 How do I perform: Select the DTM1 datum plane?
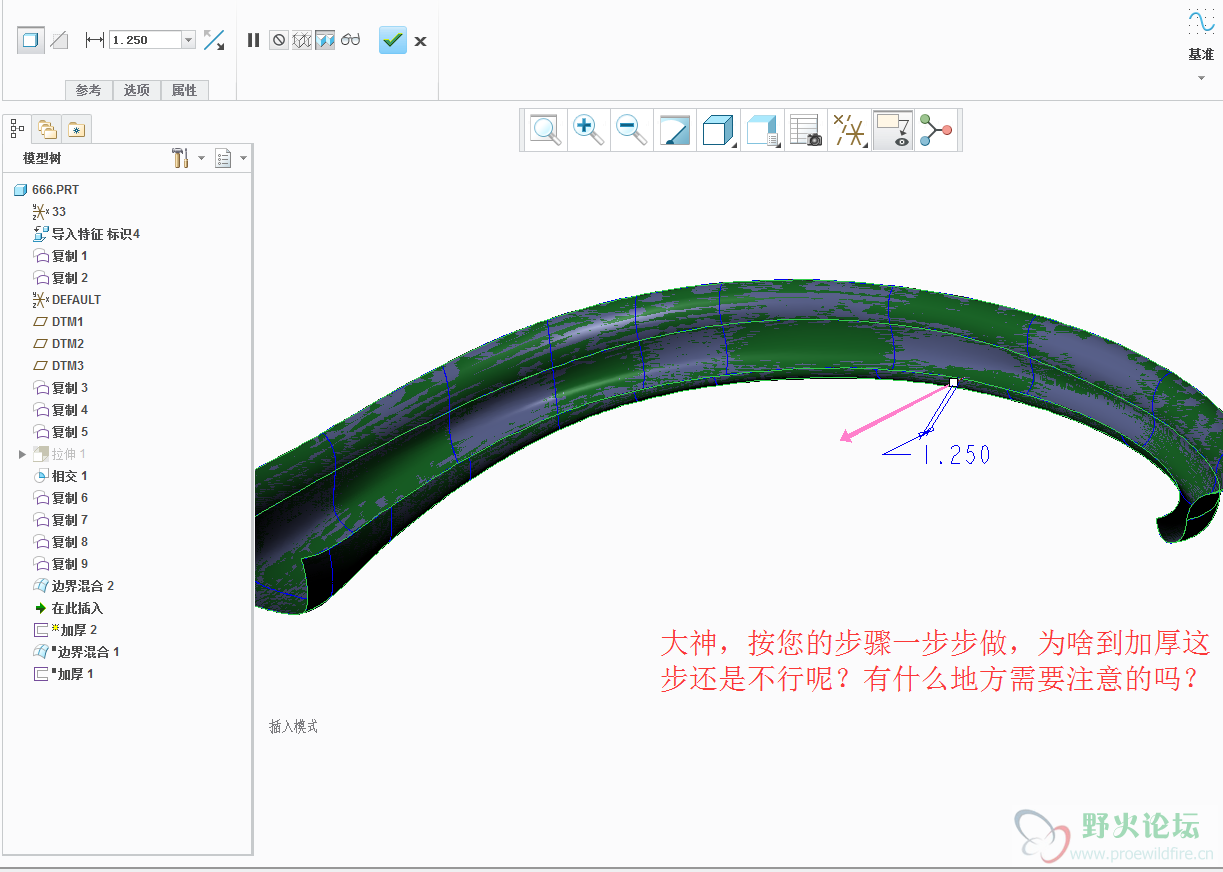tap(67, 322)
